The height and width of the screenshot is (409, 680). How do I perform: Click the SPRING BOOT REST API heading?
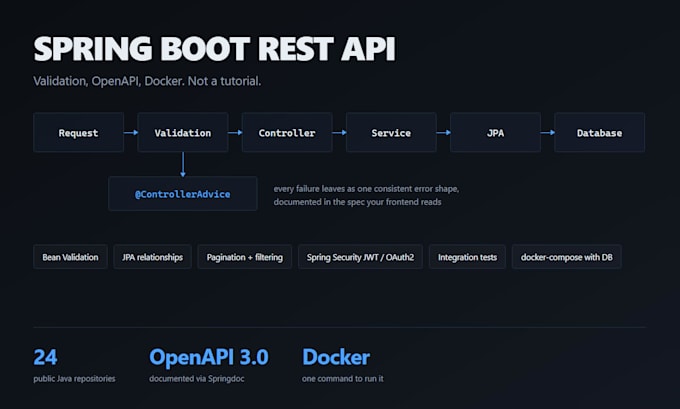[215, 49]
